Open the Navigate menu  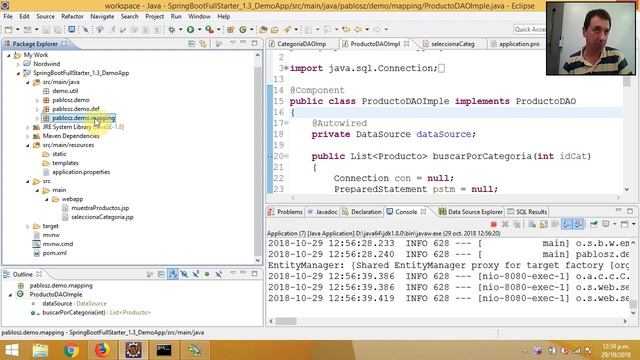pyautogui.click(x=102, y=16)
